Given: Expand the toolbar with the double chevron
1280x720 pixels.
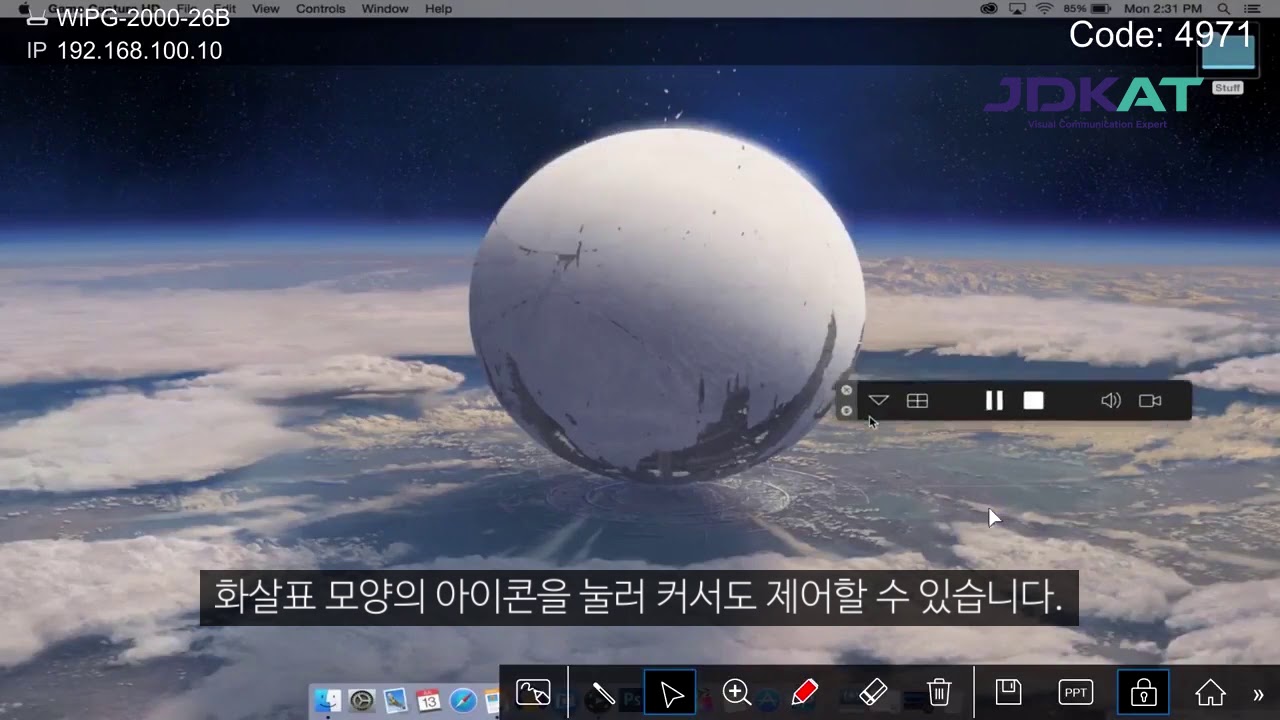Looking at the screenshot, I should click(1258, 694).
